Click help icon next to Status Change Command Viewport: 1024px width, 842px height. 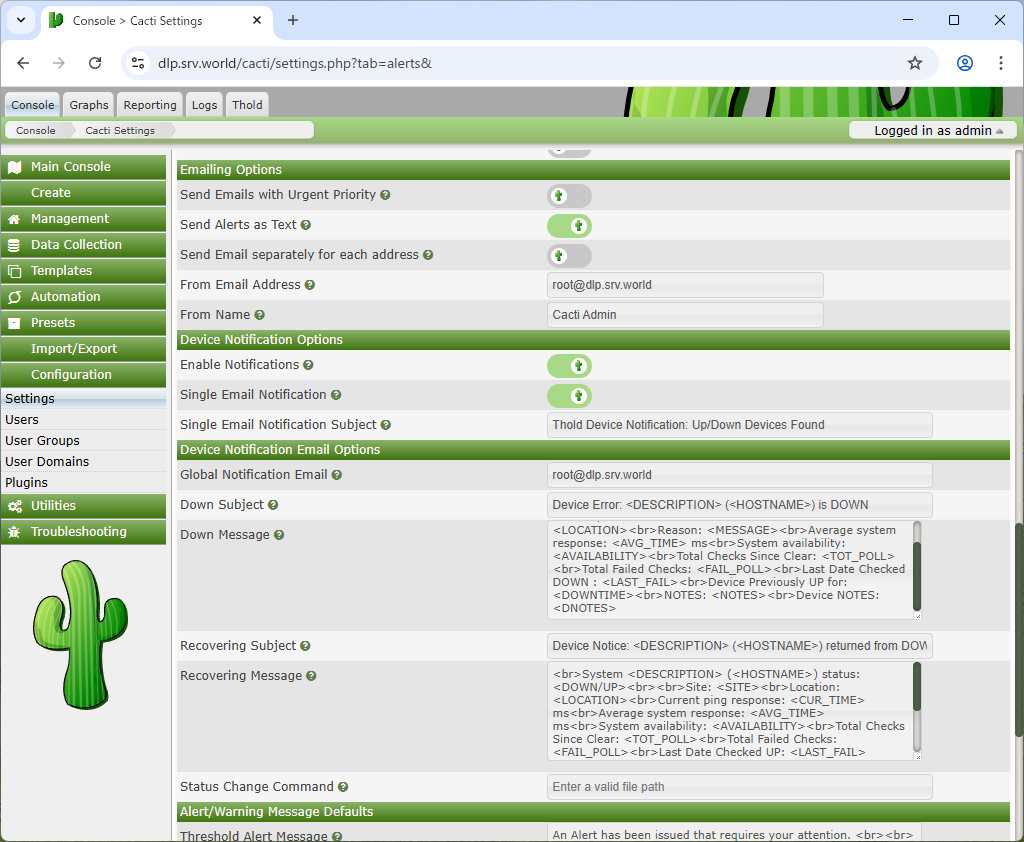(x=343, y=787)
